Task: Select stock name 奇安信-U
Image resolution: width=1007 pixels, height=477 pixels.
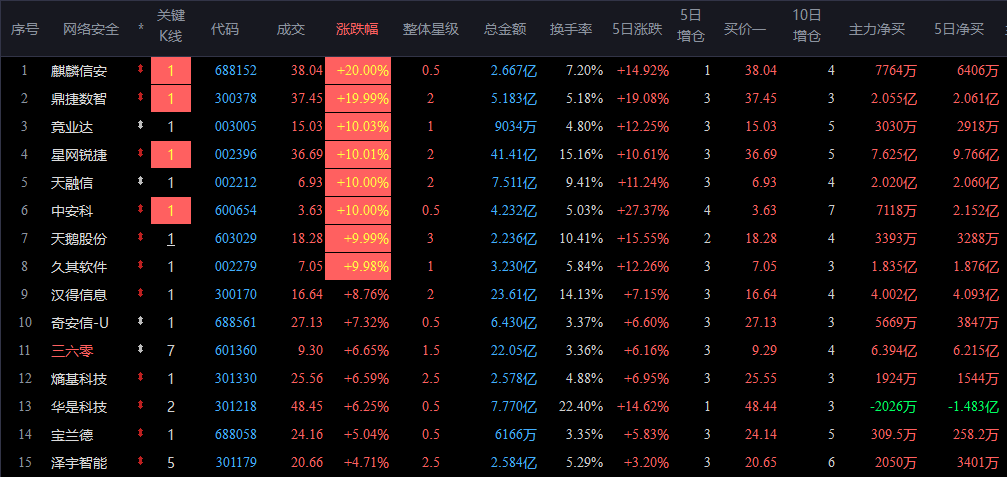Action: [x=80, y=323]
